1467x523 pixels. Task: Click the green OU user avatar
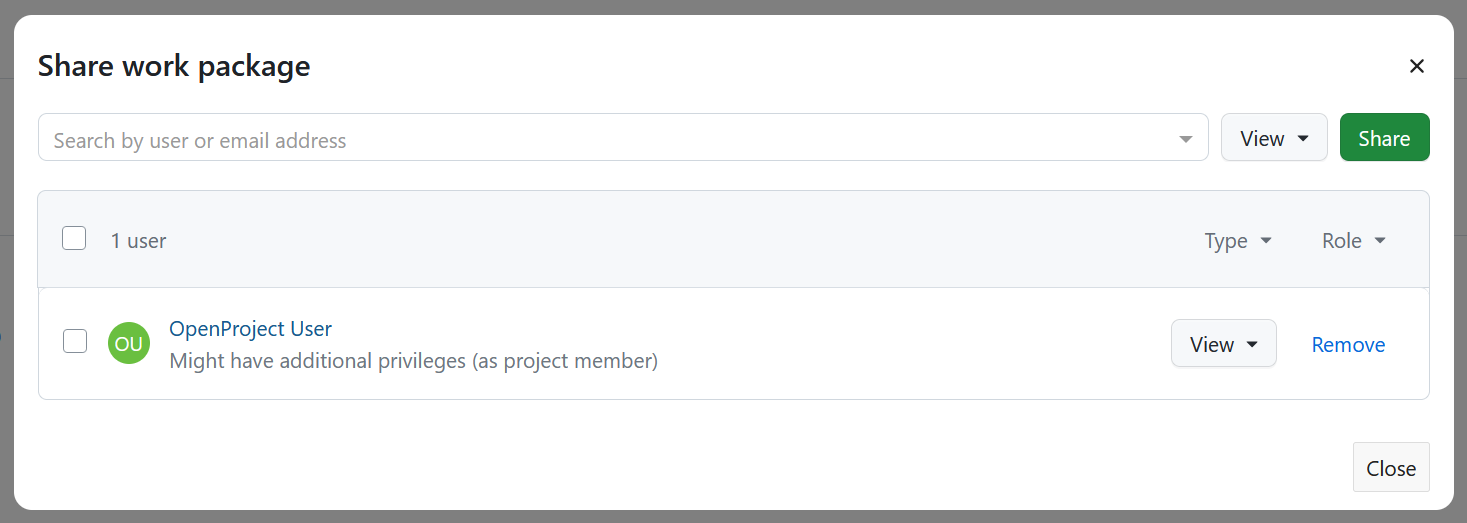pyautogui.click(x=129, y=344)
